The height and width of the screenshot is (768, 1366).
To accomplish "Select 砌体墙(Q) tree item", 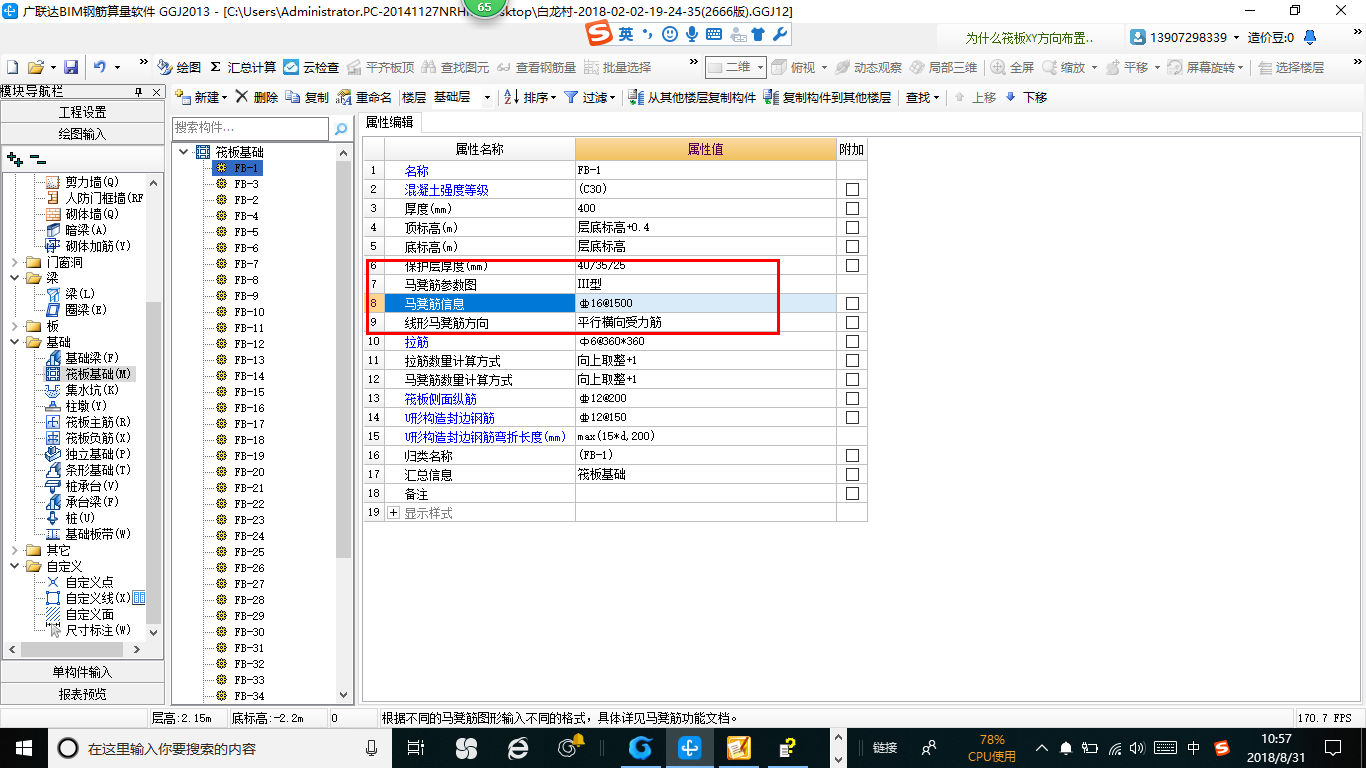I will pyautogui.click(x=92, y=214).
